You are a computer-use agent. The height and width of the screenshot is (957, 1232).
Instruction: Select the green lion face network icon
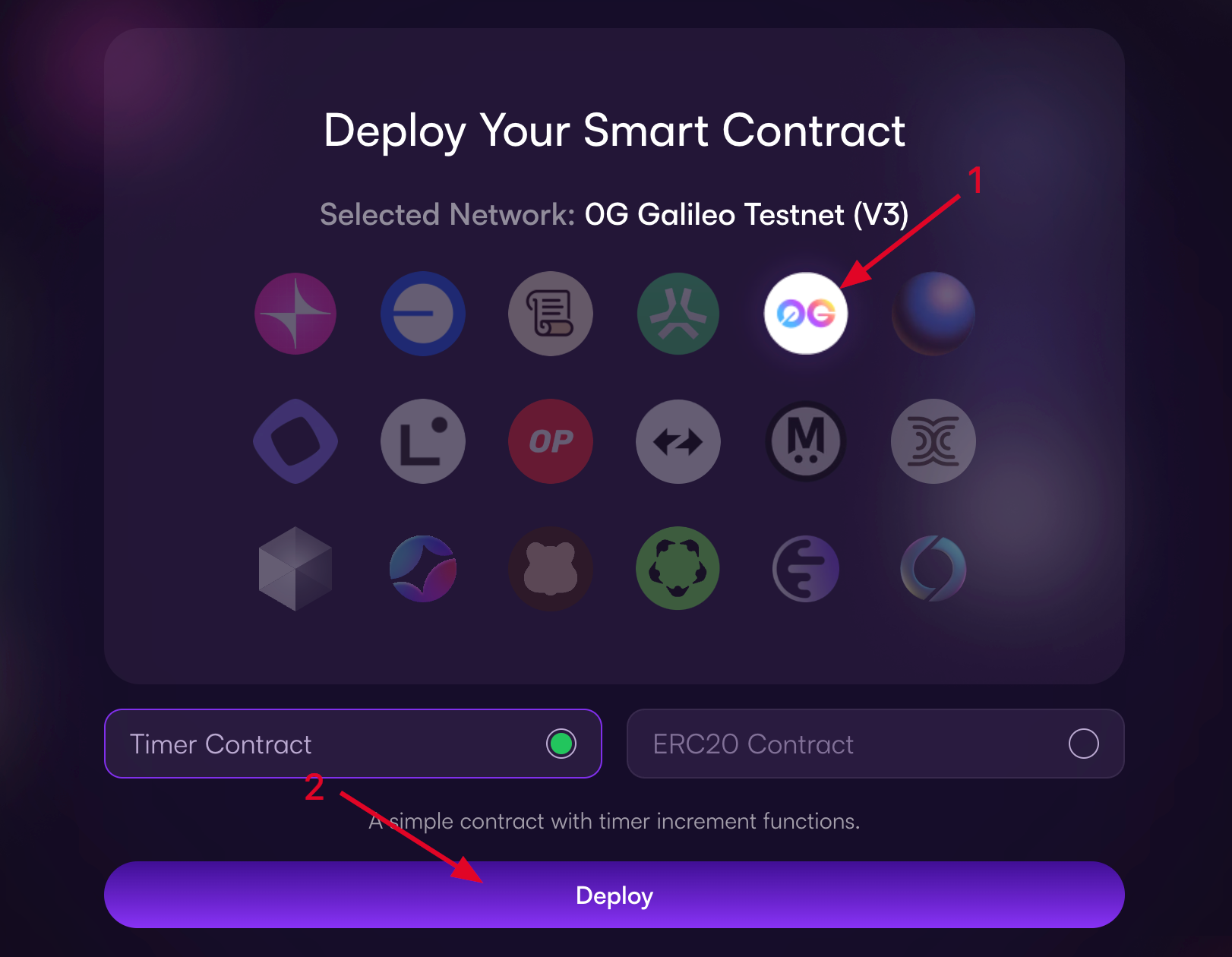click(678, 569)
